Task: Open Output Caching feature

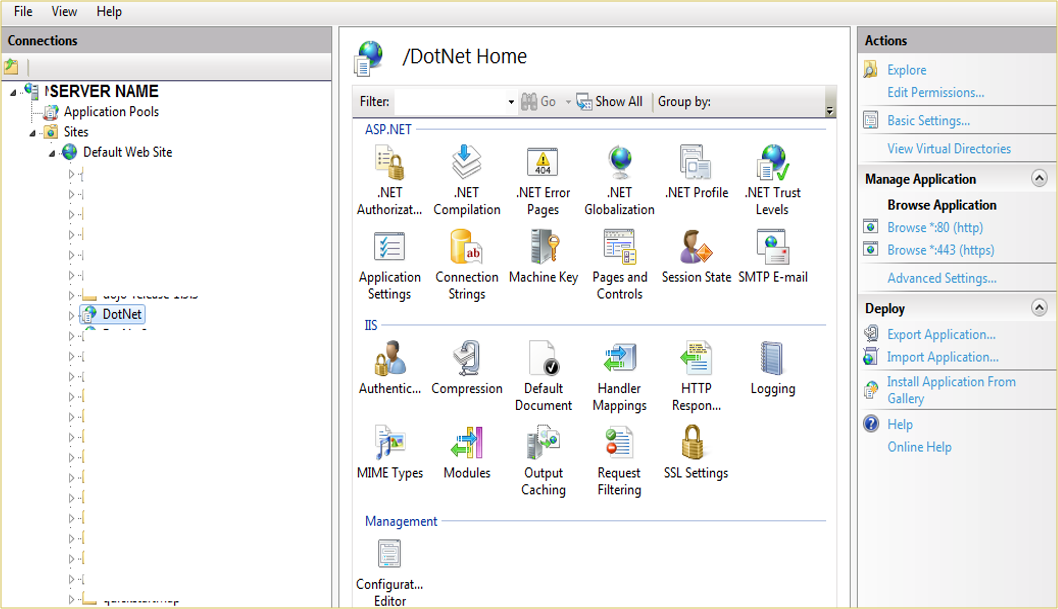Action: tap(543, 461)
